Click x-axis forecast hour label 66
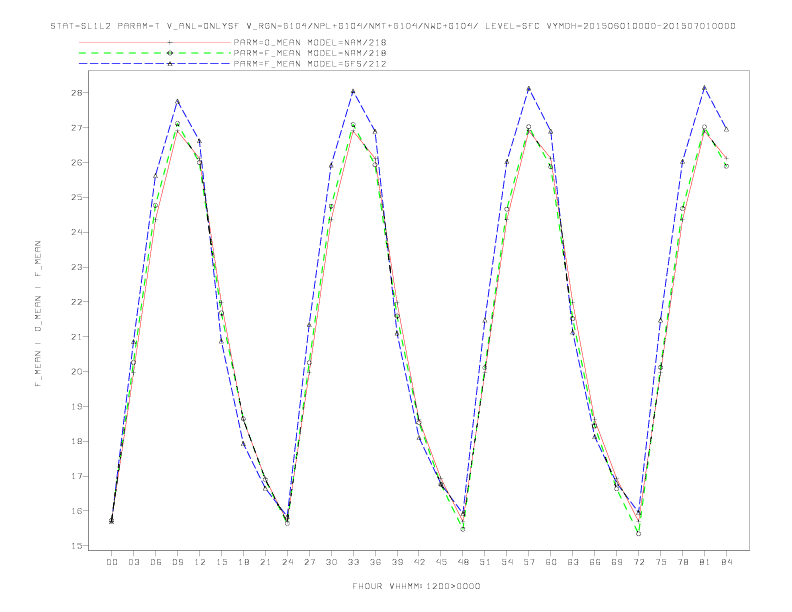Screen dimensions: 792x612 coord(595,562)
